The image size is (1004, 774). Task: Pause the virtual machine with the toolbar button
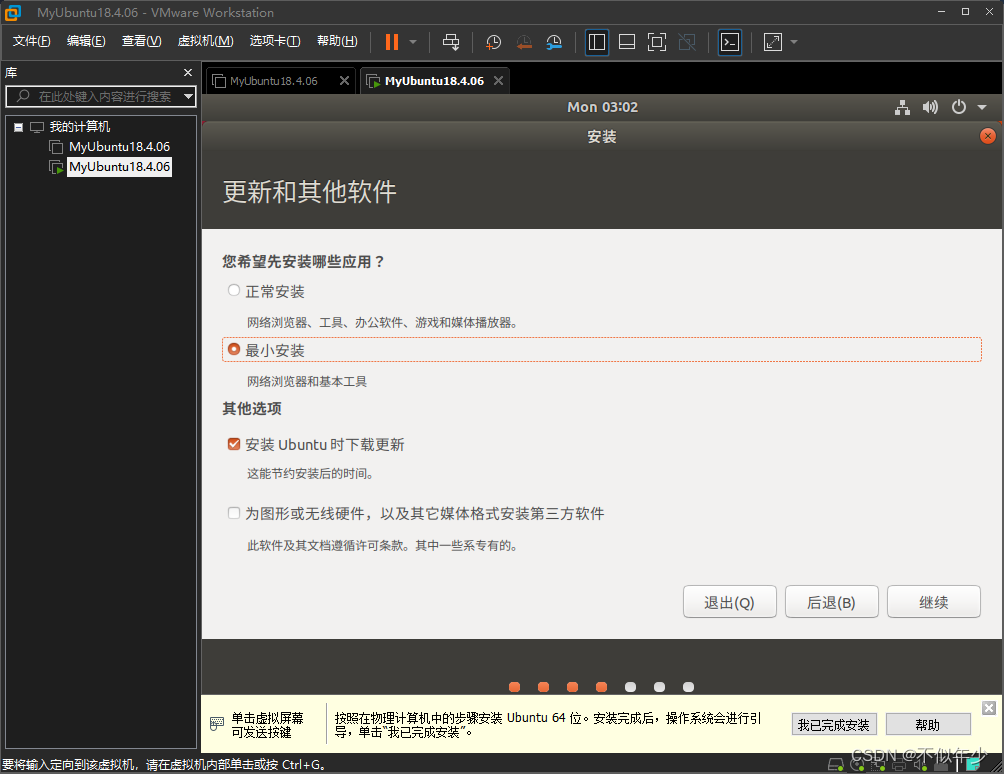pyautogui.click(x=391, y=42)
